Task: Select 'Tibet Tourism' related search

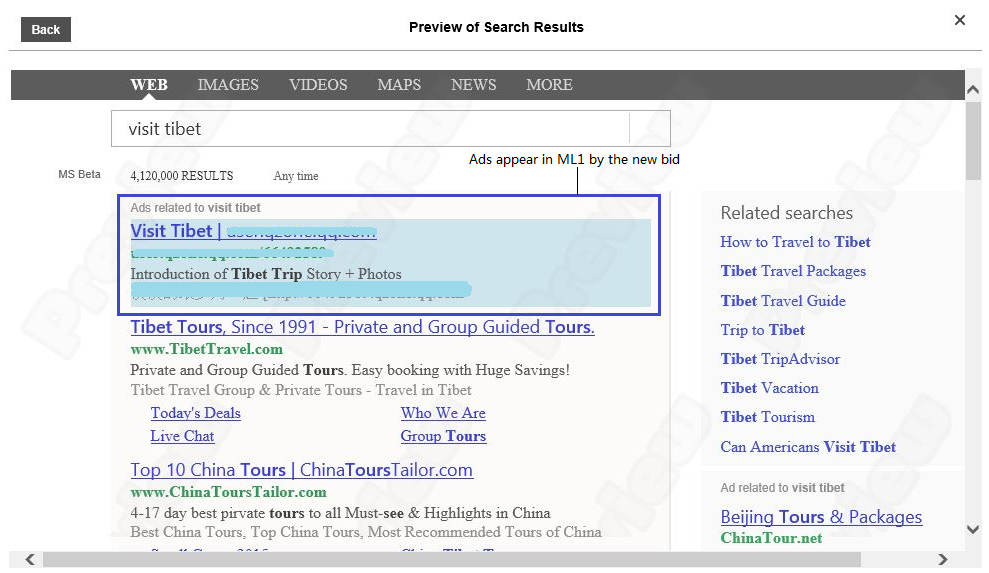Action: tap(768, 417)
